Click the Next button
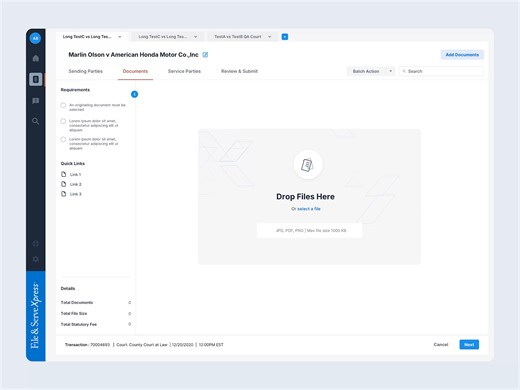 pos(469,345)
